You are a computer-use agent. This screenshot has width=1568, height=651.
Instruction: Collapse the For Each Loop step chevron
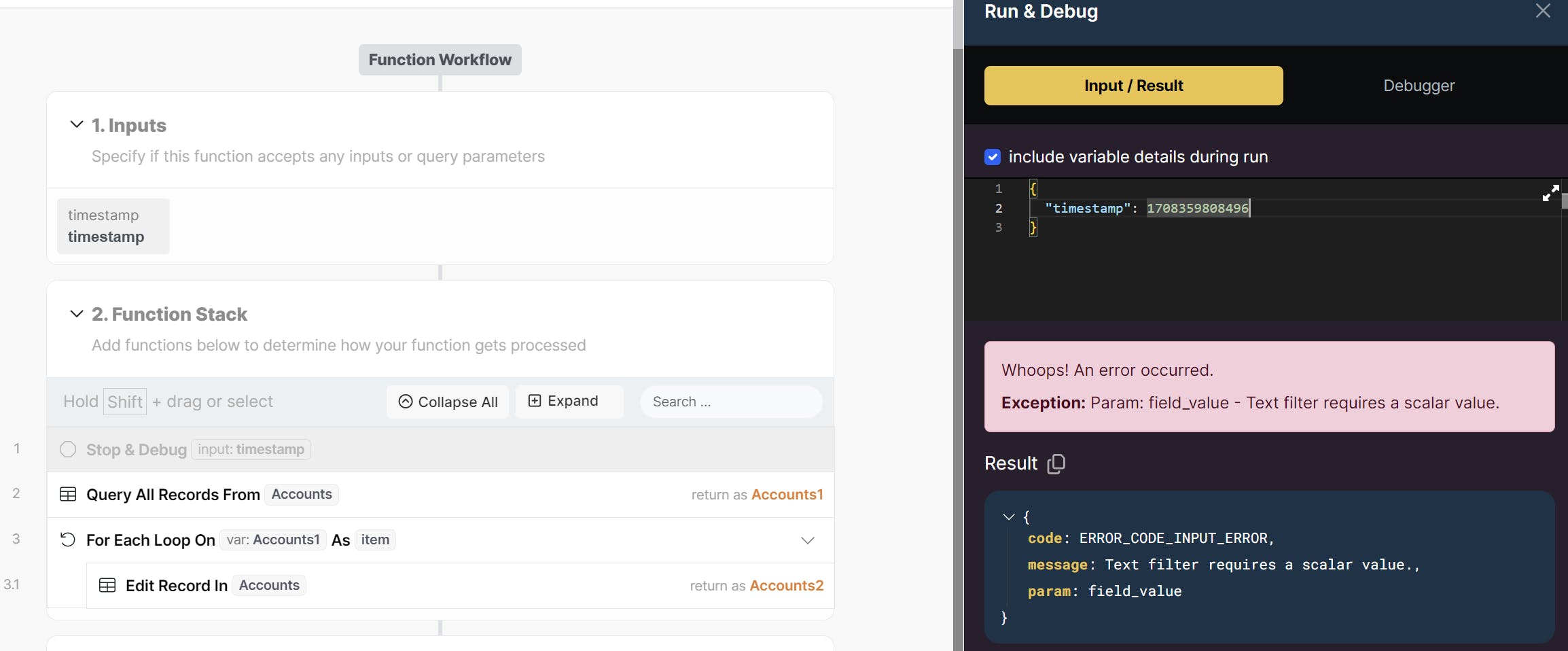(807, 541)
